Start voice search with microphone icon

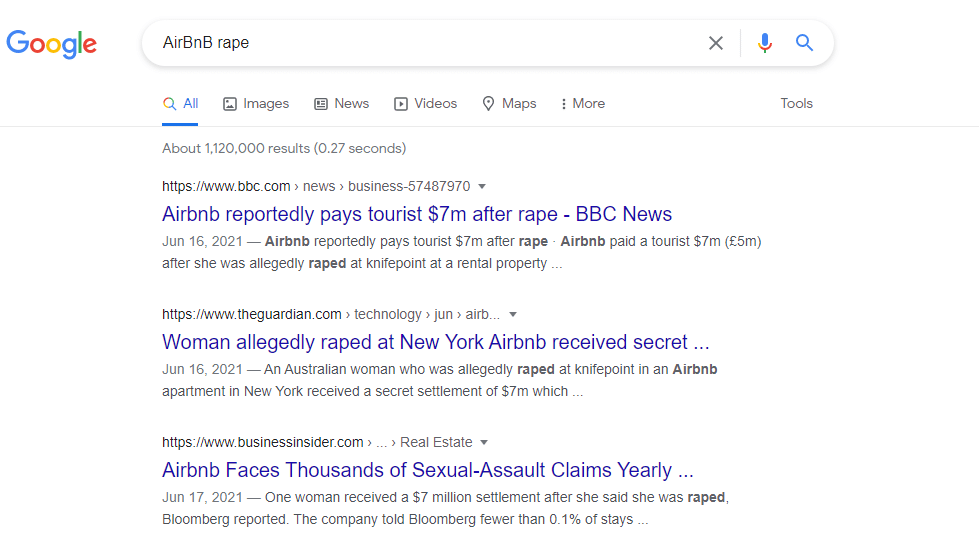765,43
